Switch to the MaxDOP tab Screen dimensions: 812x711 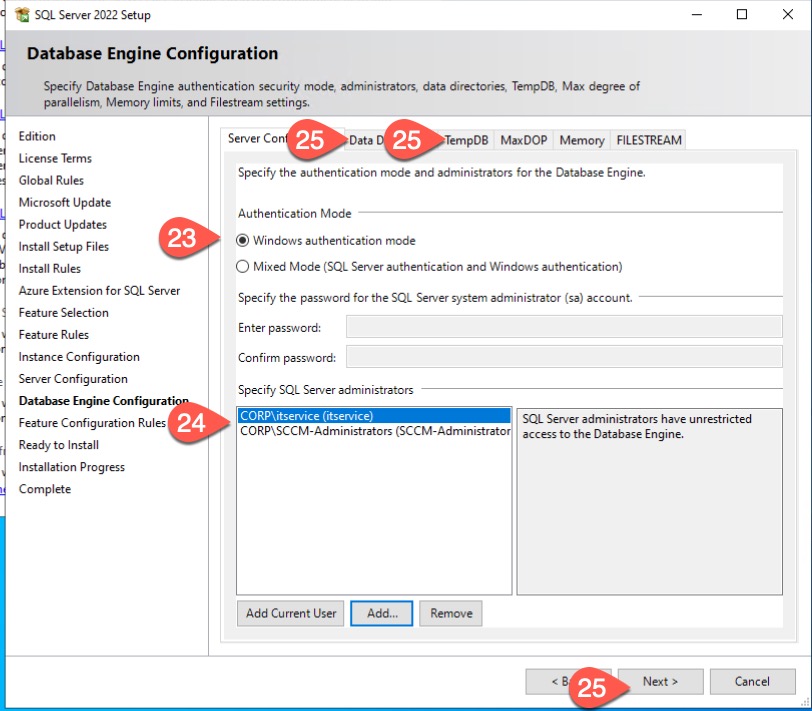click(523, 141)
